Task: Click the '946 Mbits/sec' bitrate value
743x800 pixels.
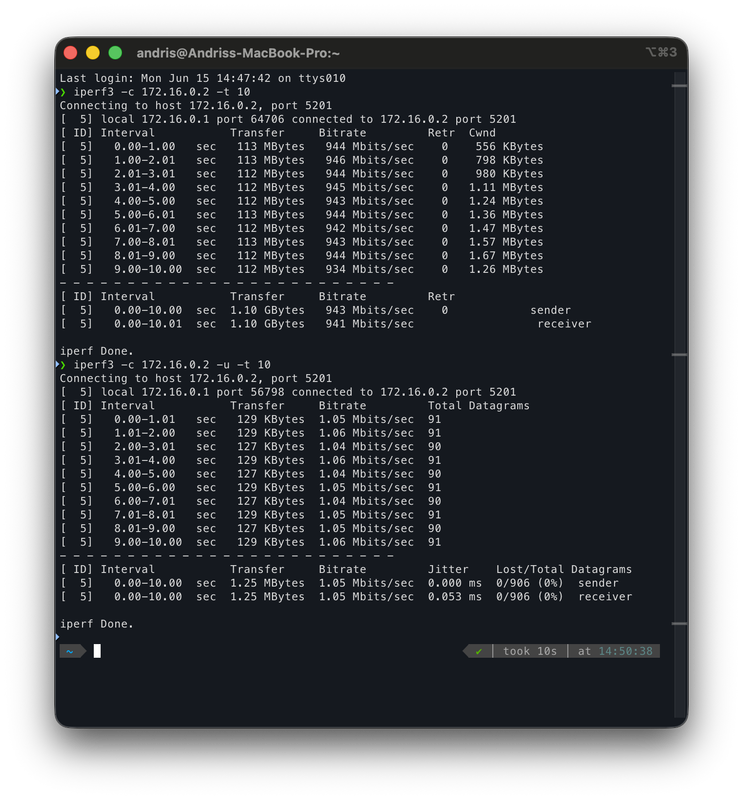Action: click(x=369, y=160)
